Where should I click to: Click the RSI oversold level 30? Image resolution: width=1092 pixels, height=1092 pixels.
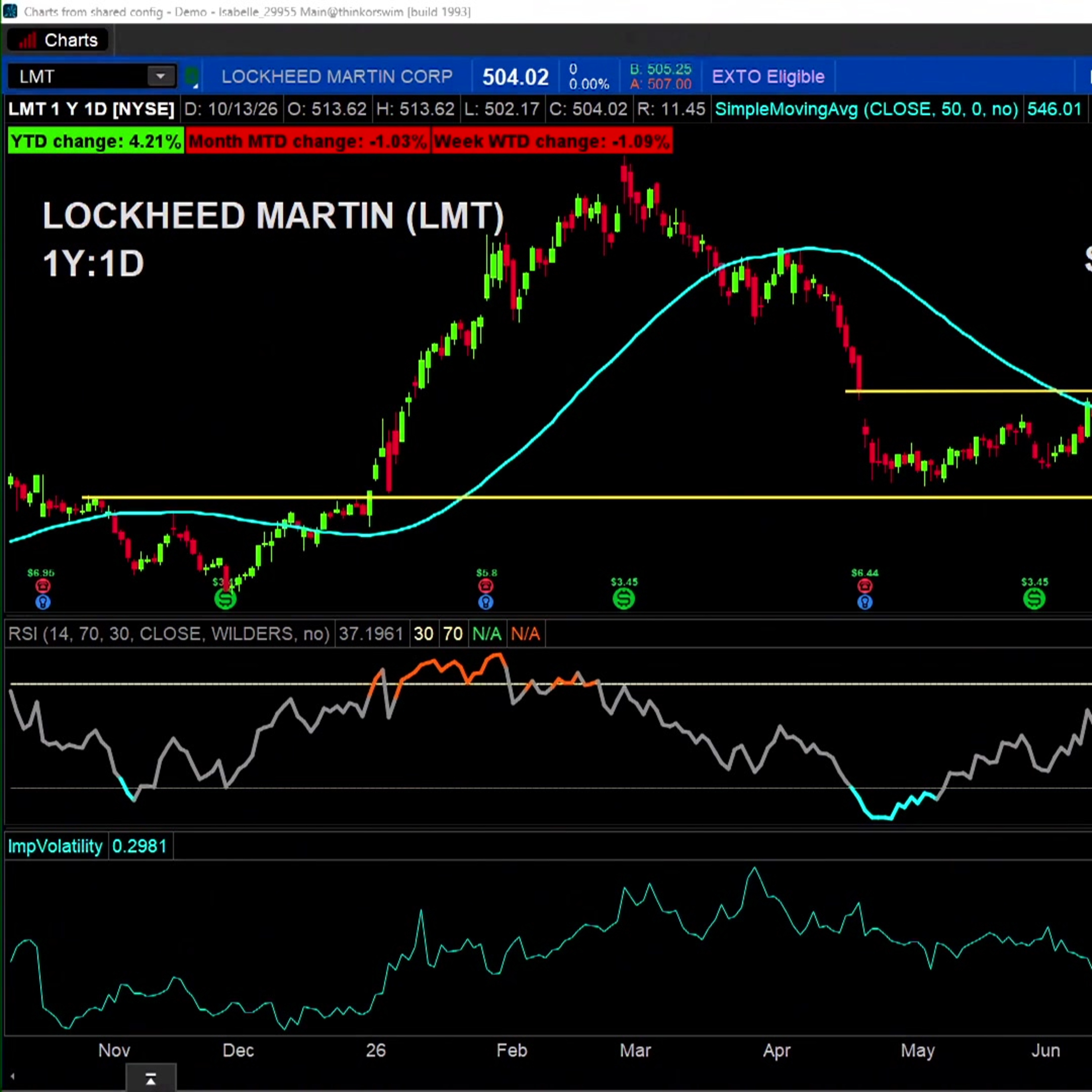click(423, 634)
